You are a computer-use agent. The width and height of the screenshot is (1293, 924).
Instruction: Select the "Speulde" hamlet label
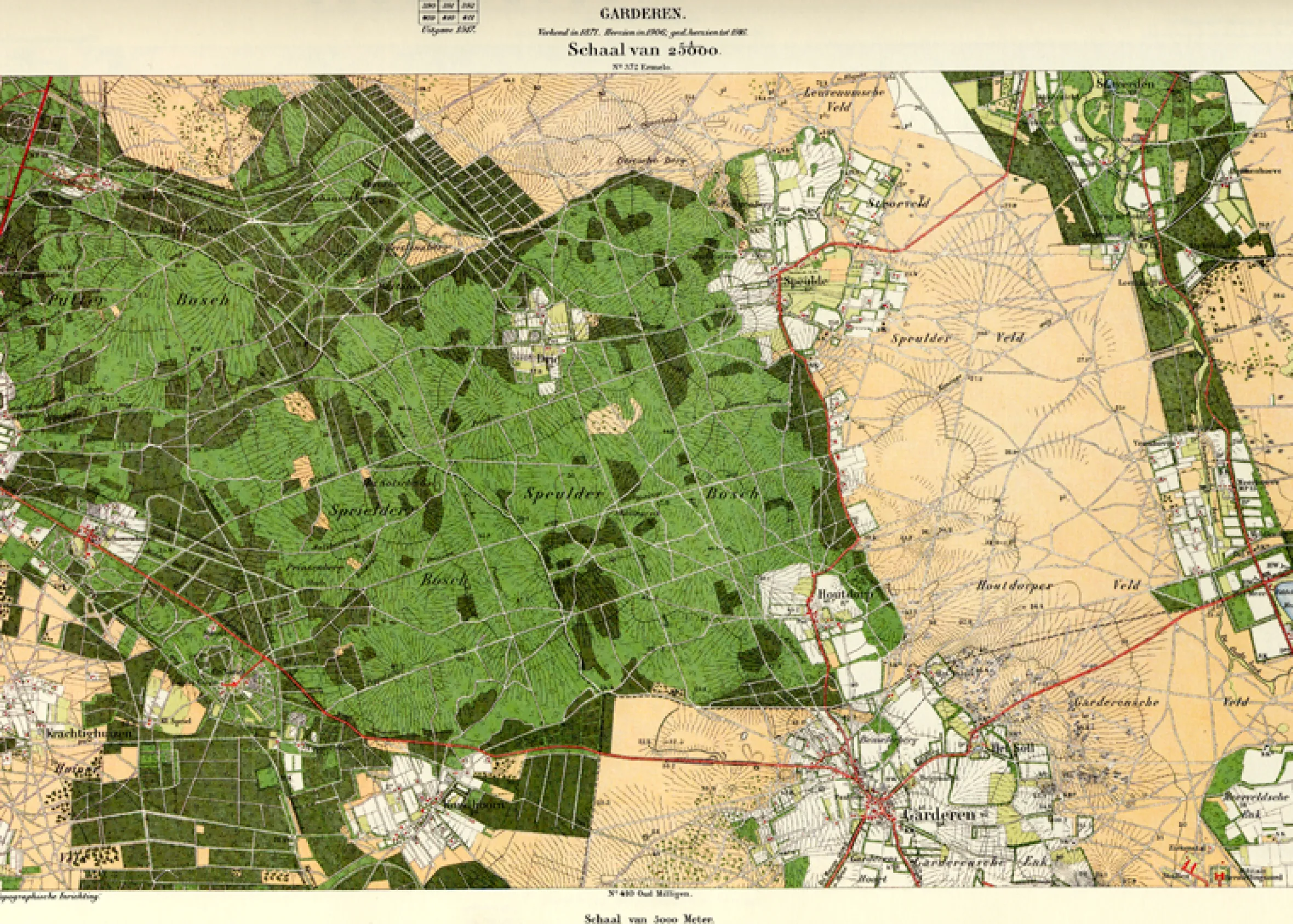coord(806,281)
